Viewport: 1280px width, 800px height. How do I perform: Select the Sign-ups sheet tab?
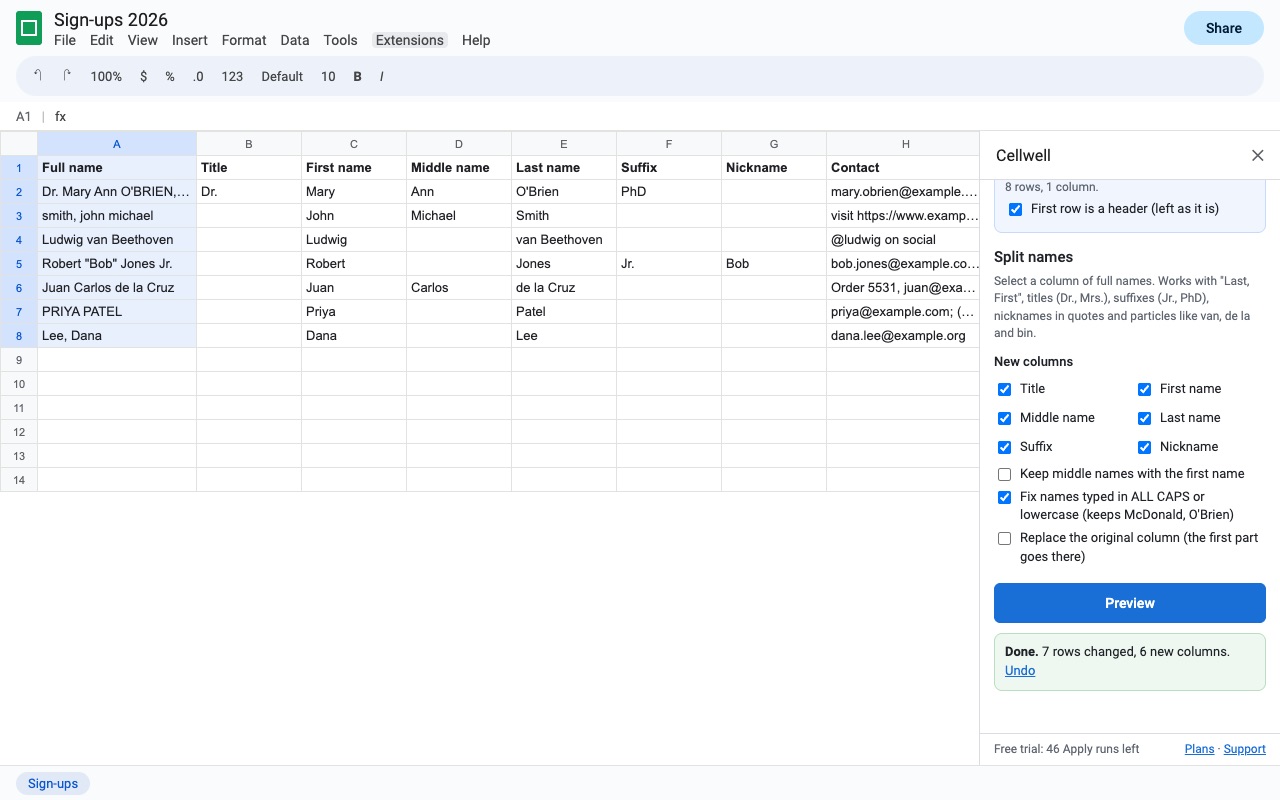[53, 783]
